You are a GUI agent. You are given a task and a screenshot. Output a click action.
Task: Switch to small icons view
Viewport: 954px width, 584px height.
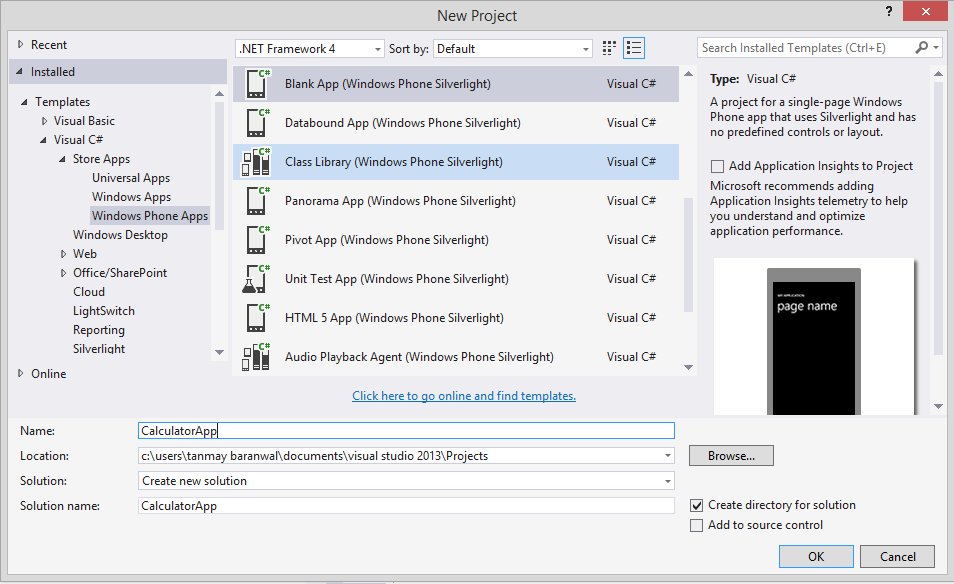[x=609, y=48]
